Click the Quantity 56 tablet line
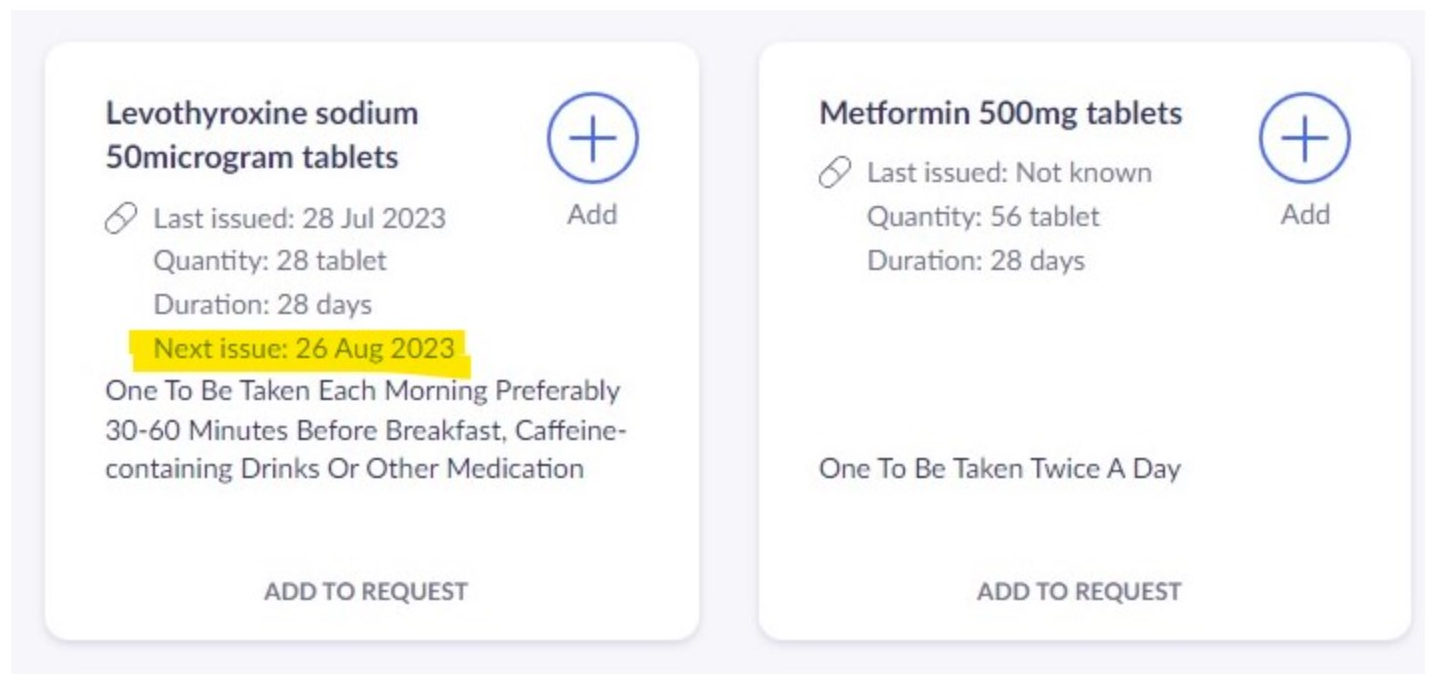Screen dimensions: 1440x682 tap(983, 217)
